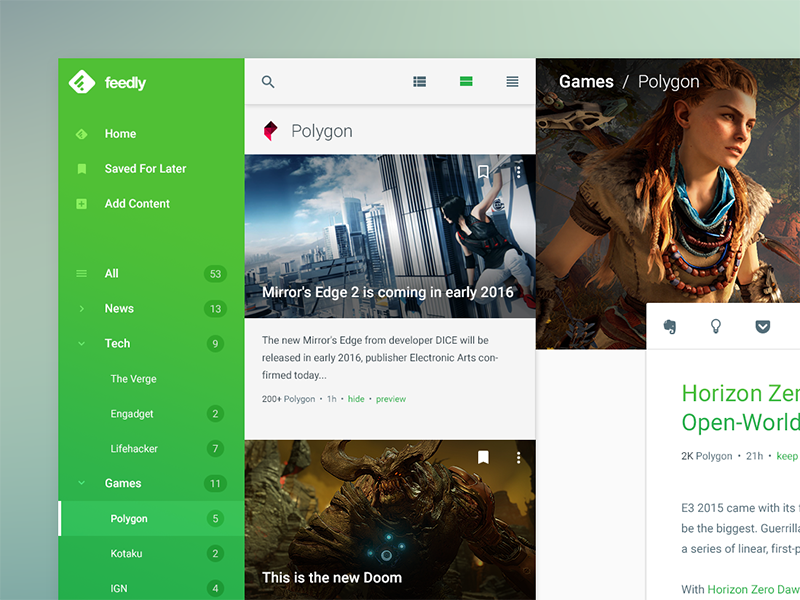
Task: Click the Polygon source logo icon
Action: point(270,131)
